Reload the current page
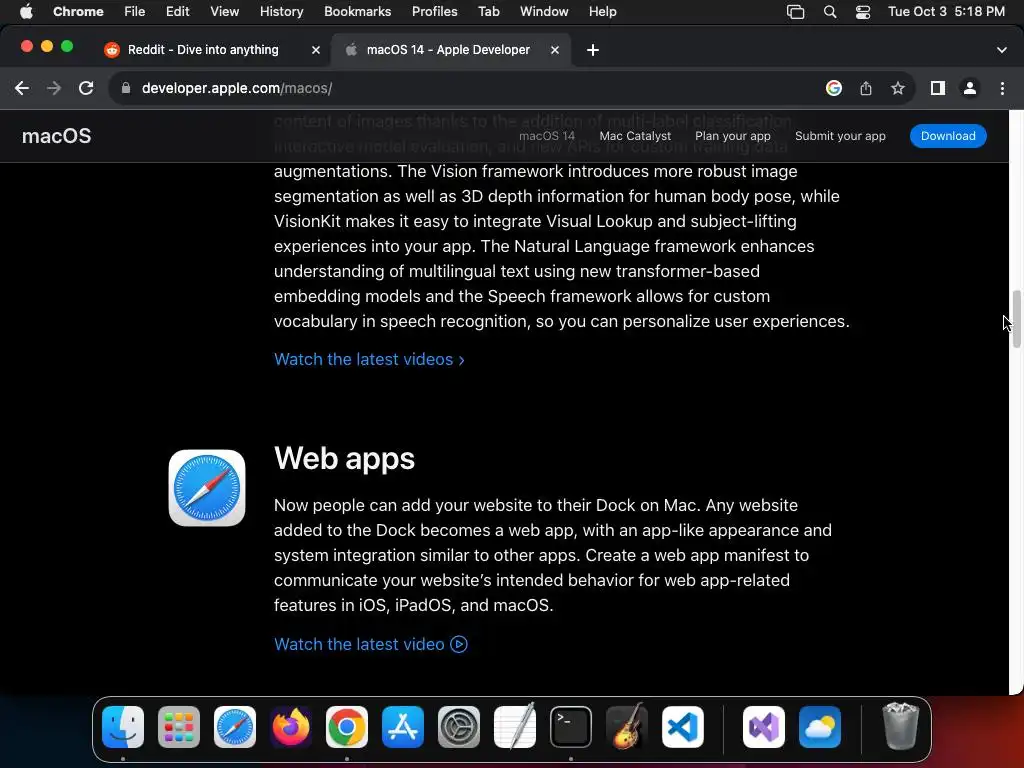Image resolution: width=1024 pixels, height=768 pixels. tap(86, 88)
